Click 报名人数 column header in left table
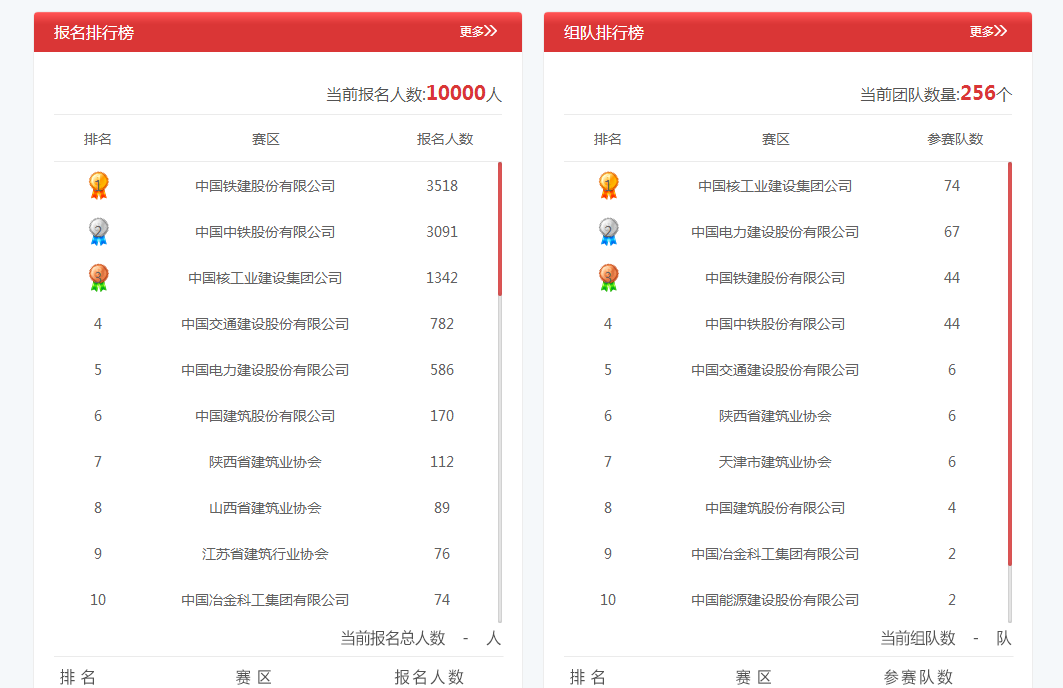The width and height of the screenshot is (1063, 688). pyautogui.click(x=445, y=139)
